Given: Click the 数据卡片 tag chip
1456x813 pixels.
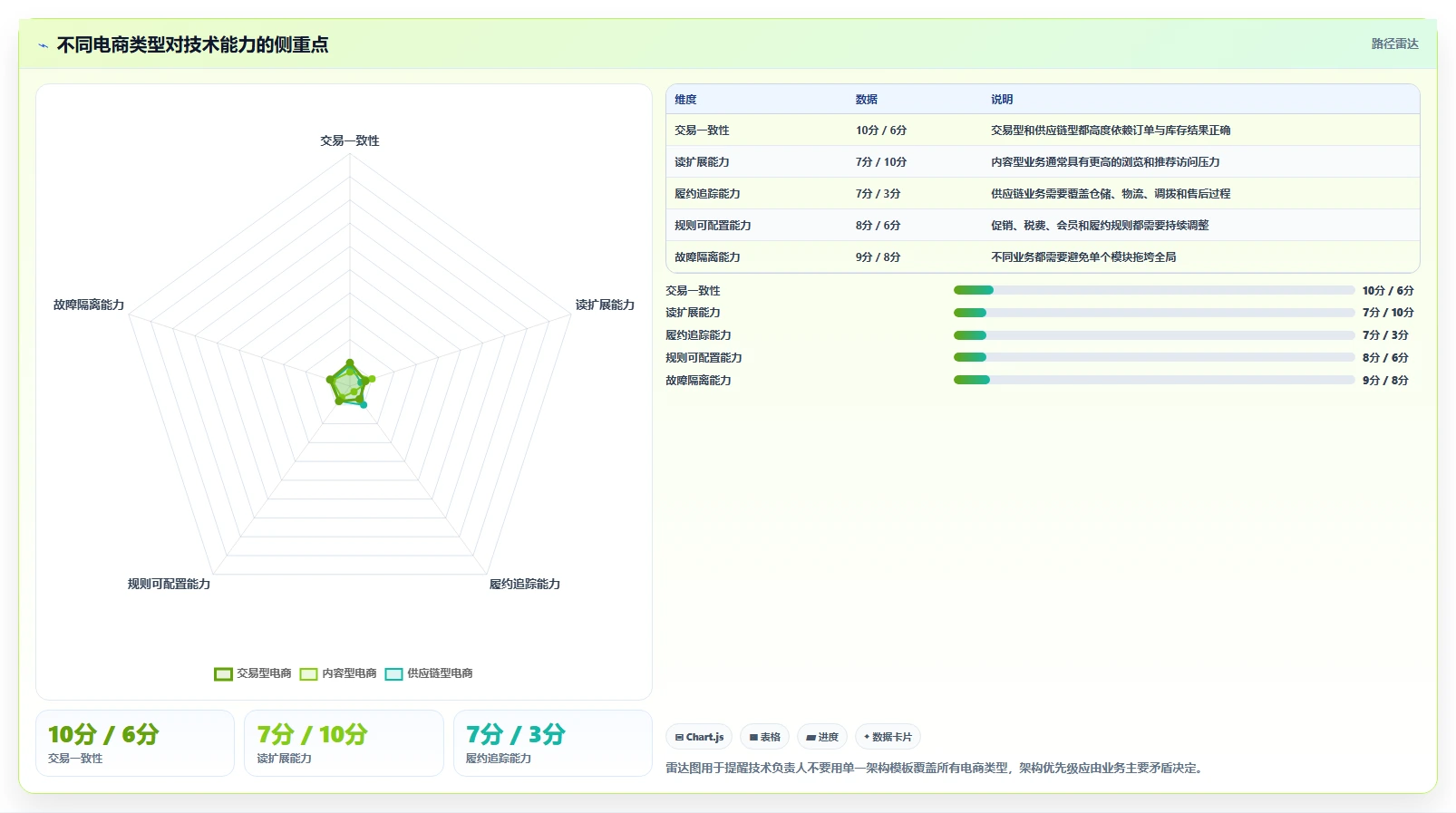Looking at the screenshot, I should point(888,737).
